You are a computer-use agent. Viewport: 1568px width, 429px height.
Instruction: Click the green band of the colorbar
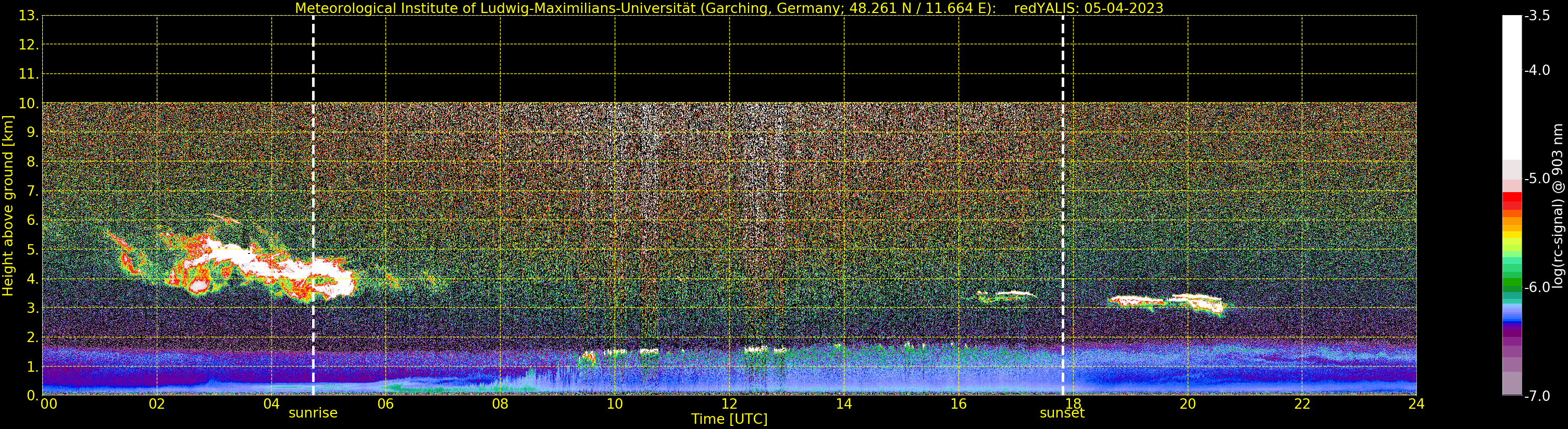(x=1512, y=283)
